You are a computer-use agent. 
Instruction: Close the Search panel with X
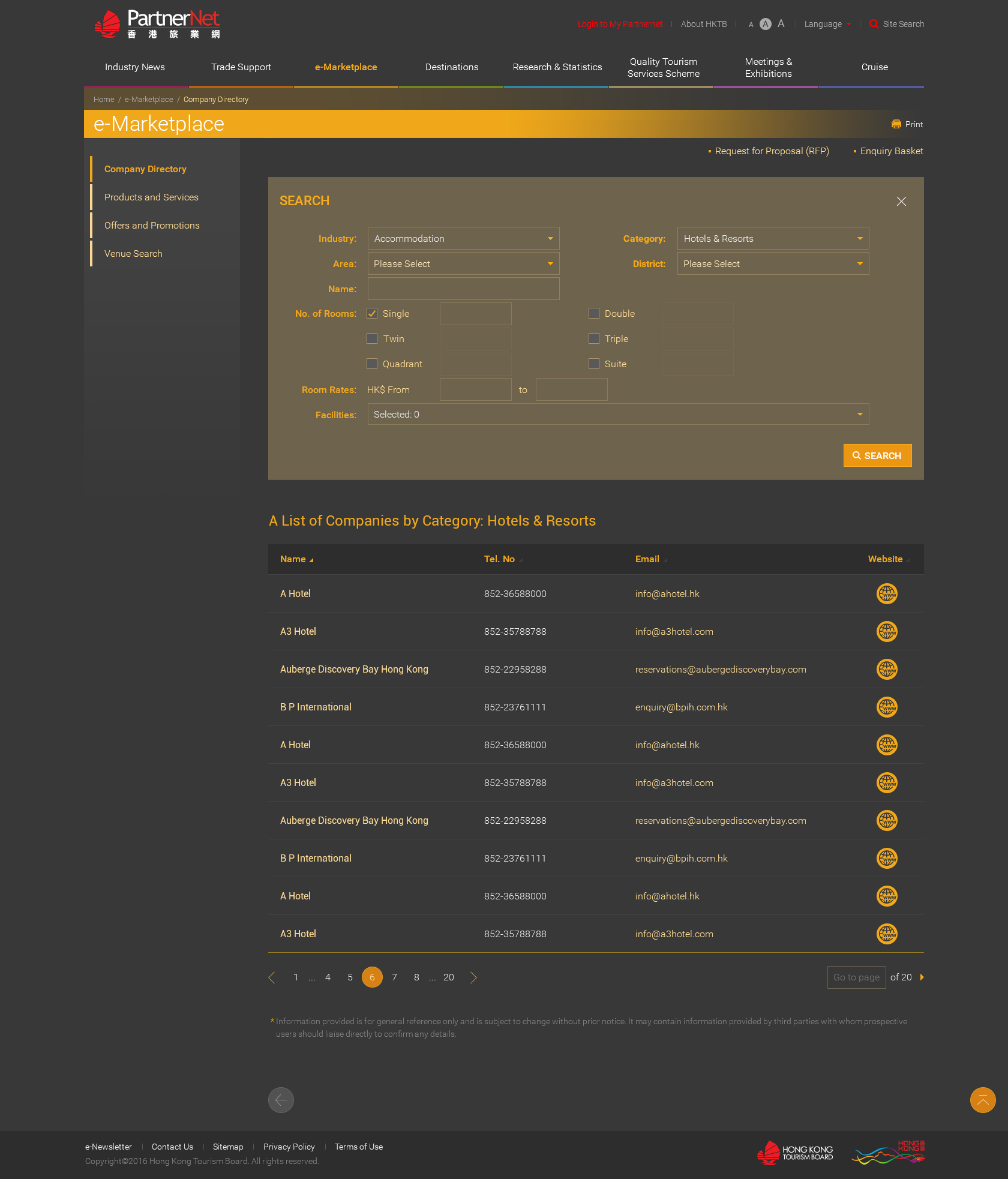(x=901, y=201)
